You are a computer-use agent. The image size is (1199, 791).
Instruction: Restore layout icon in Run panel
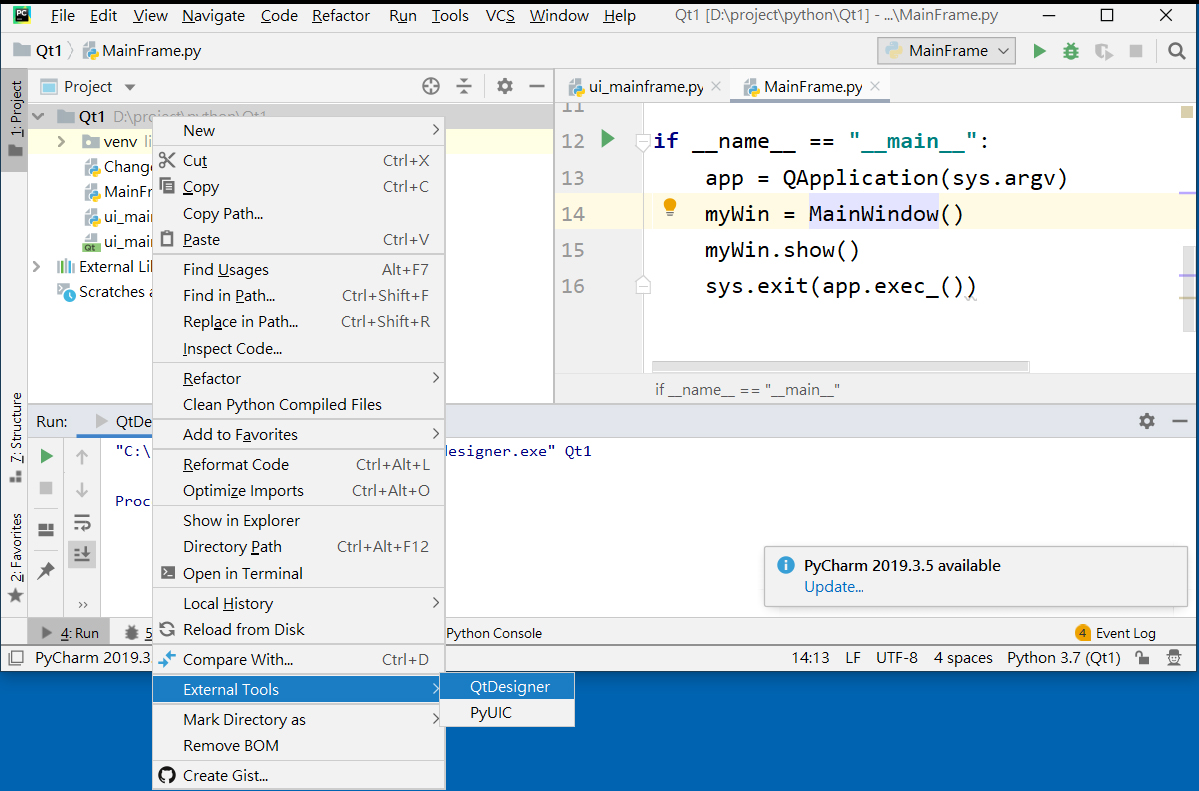point(46,529)
